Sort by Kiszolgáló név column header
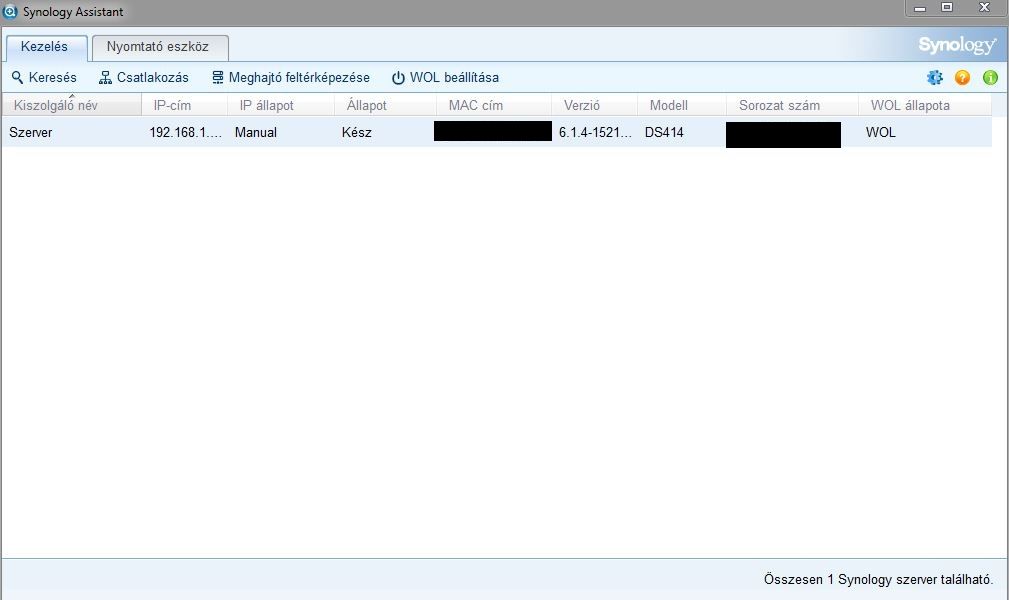 [x=71, y=105]
